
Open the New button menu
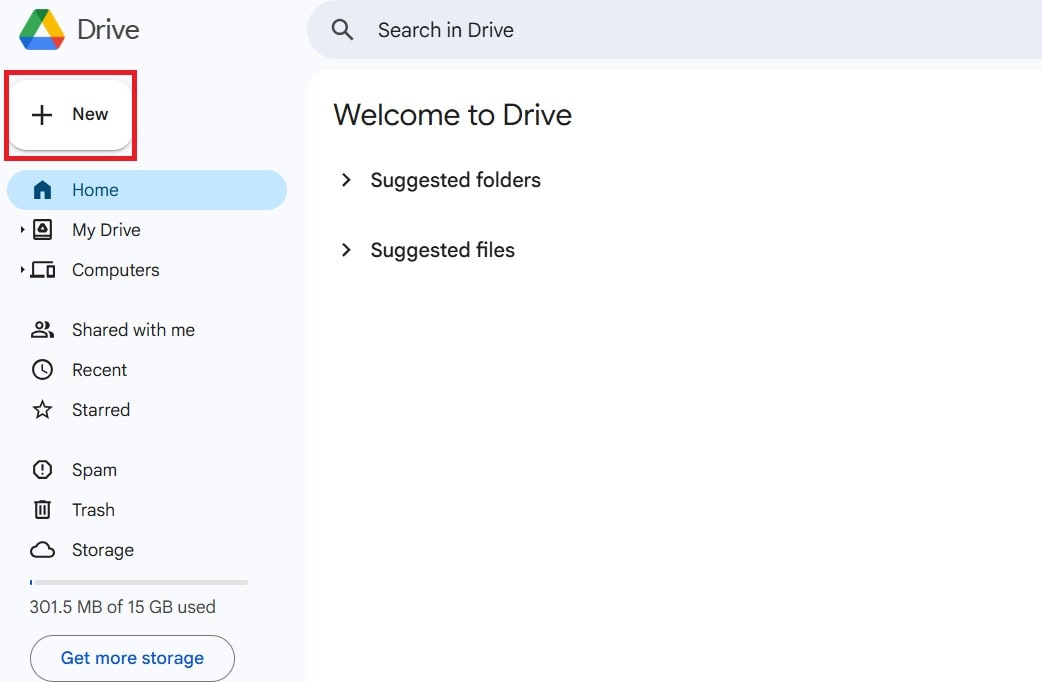pyautogui.click(x=71, y=115)
